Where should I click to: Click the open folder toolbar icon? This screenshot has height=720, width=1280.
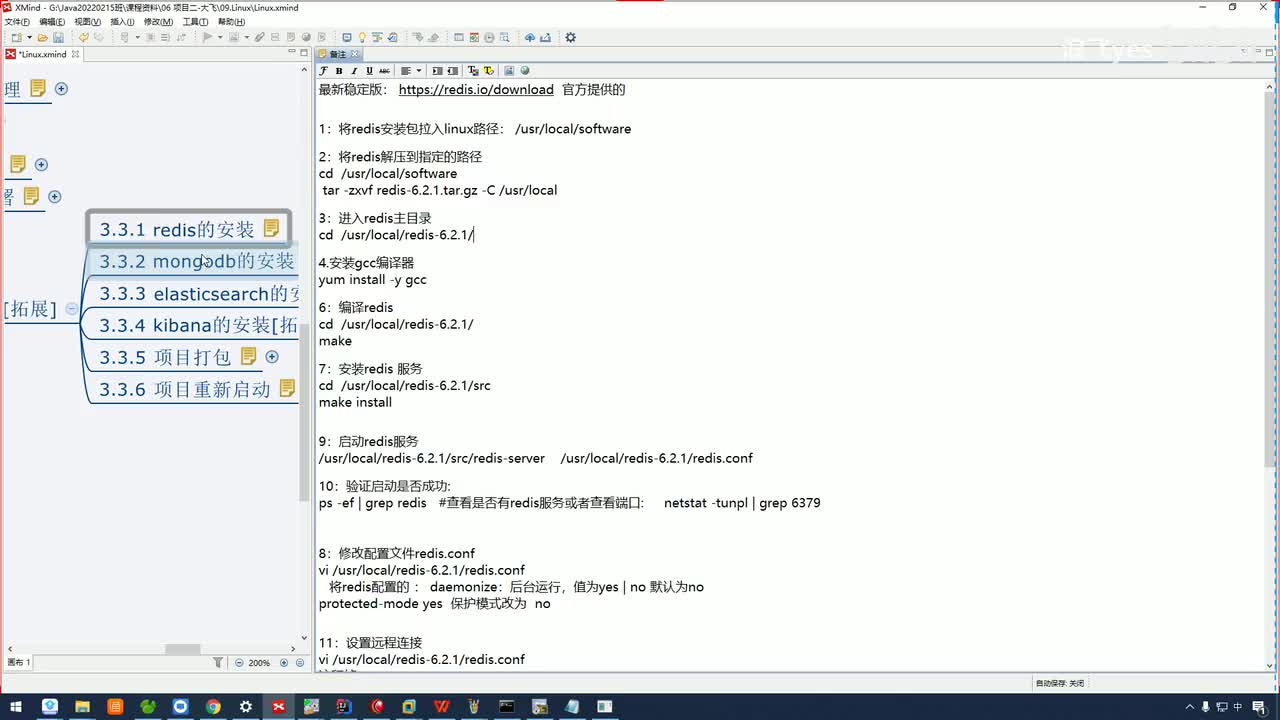point(42,37)
